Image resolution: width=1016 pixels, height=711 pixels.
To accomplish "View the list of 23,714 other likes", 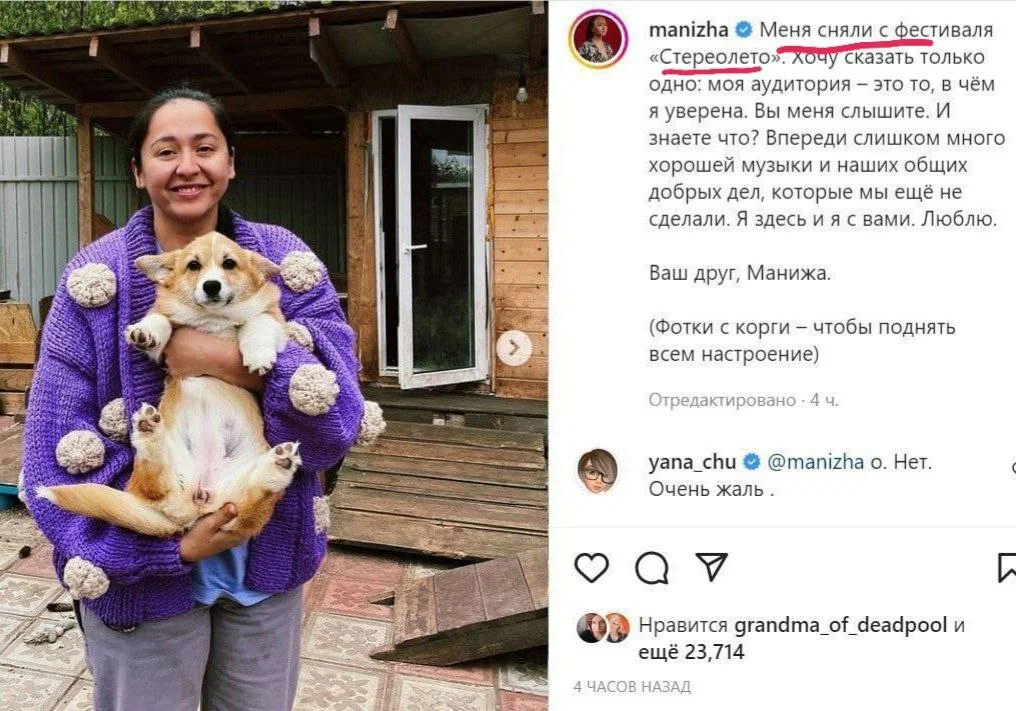I will pos(691,651).
